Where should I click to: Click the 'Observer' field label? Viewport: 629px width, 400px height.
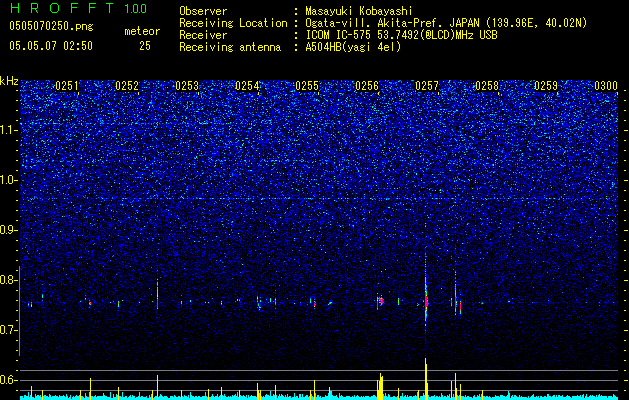tap(203, 11)
